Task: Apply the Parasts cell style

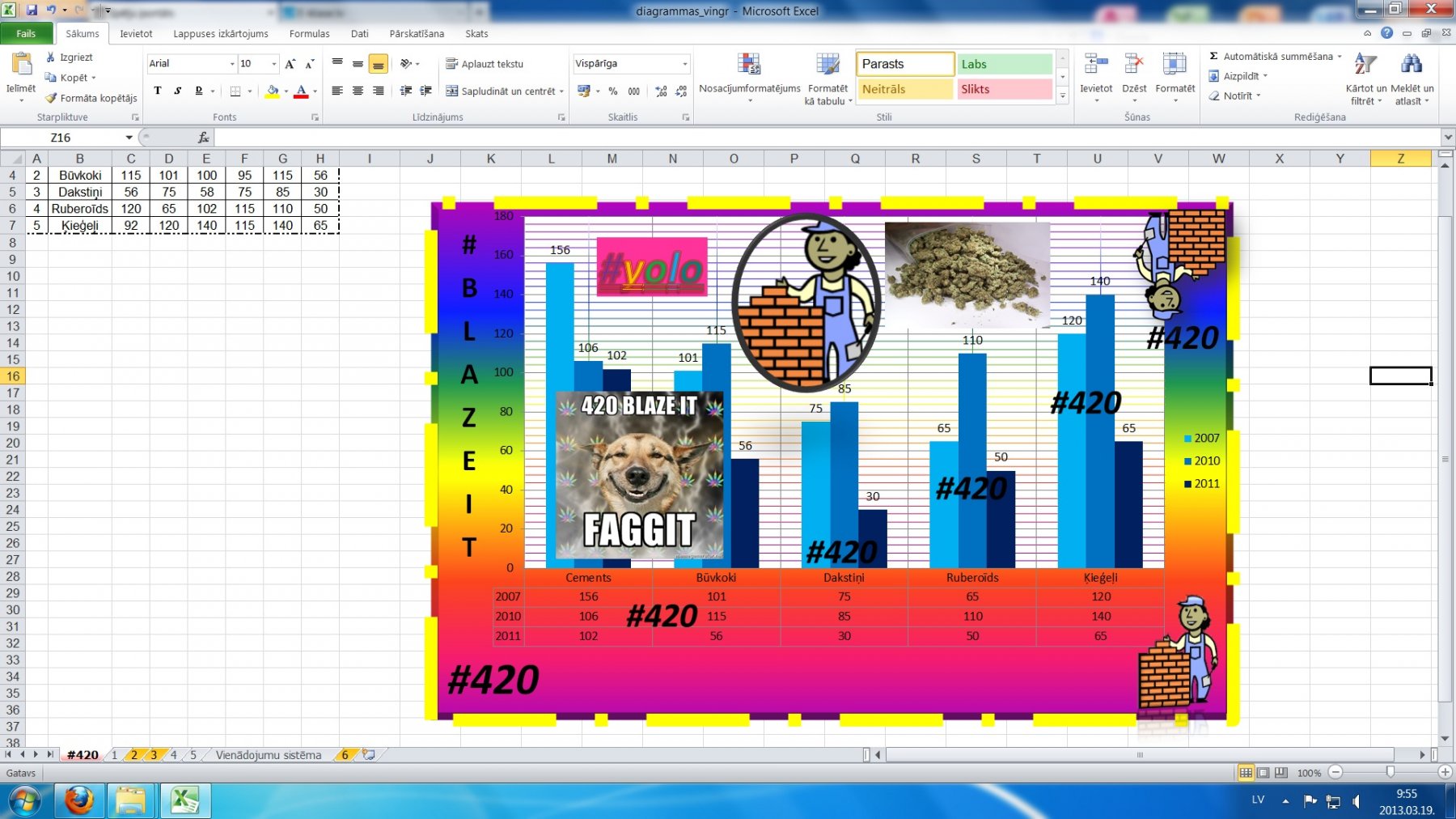Action: click(905, 64)
